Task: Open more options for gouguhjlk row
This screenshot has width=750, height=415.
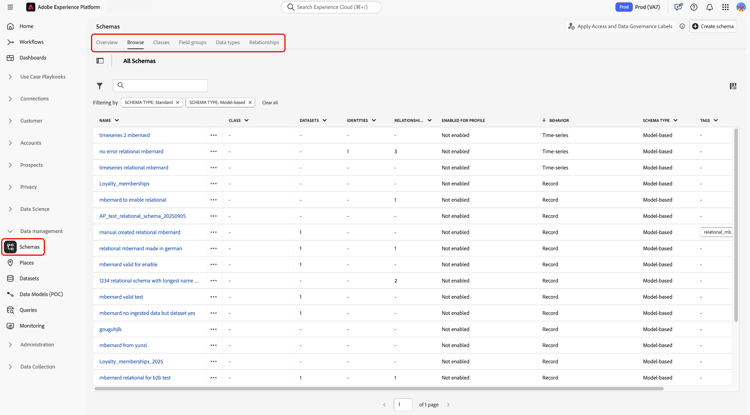Action: click(x=213, y=329)
